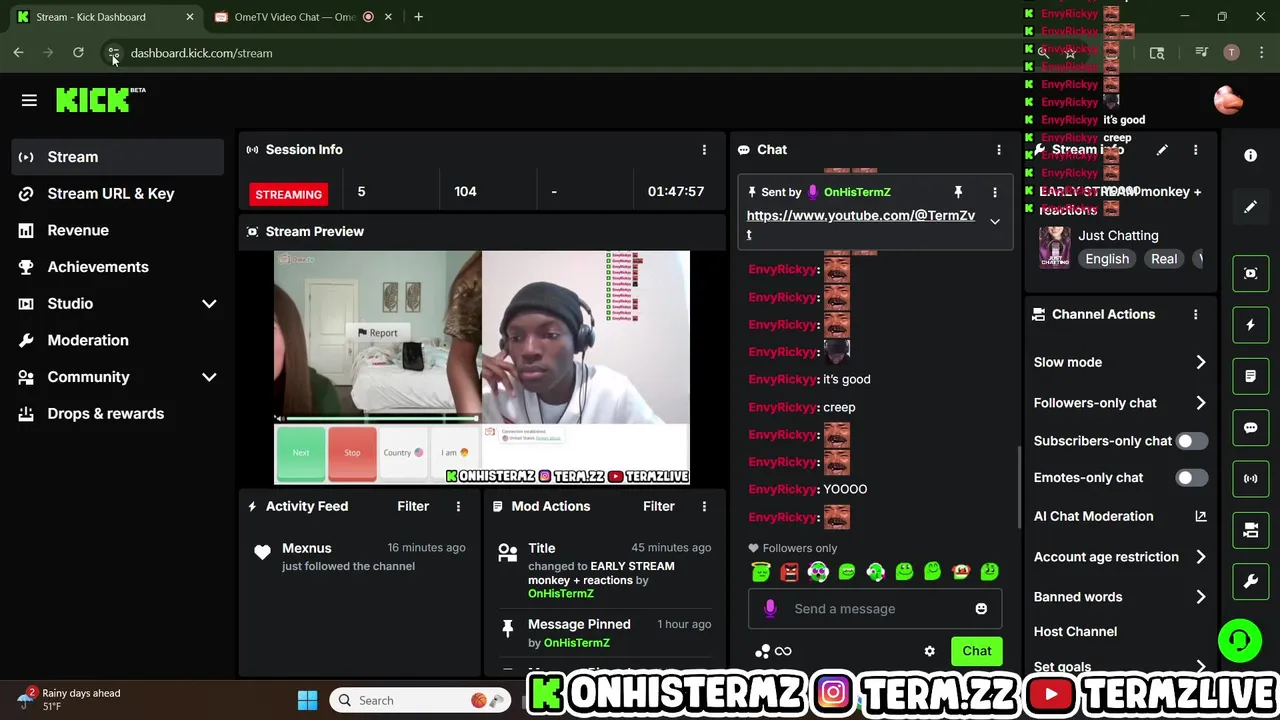Toggle Subscribers-only chat switch
Viewport: 1280px width, 720px height.
pyautogui.click(x=1191, y=441)
